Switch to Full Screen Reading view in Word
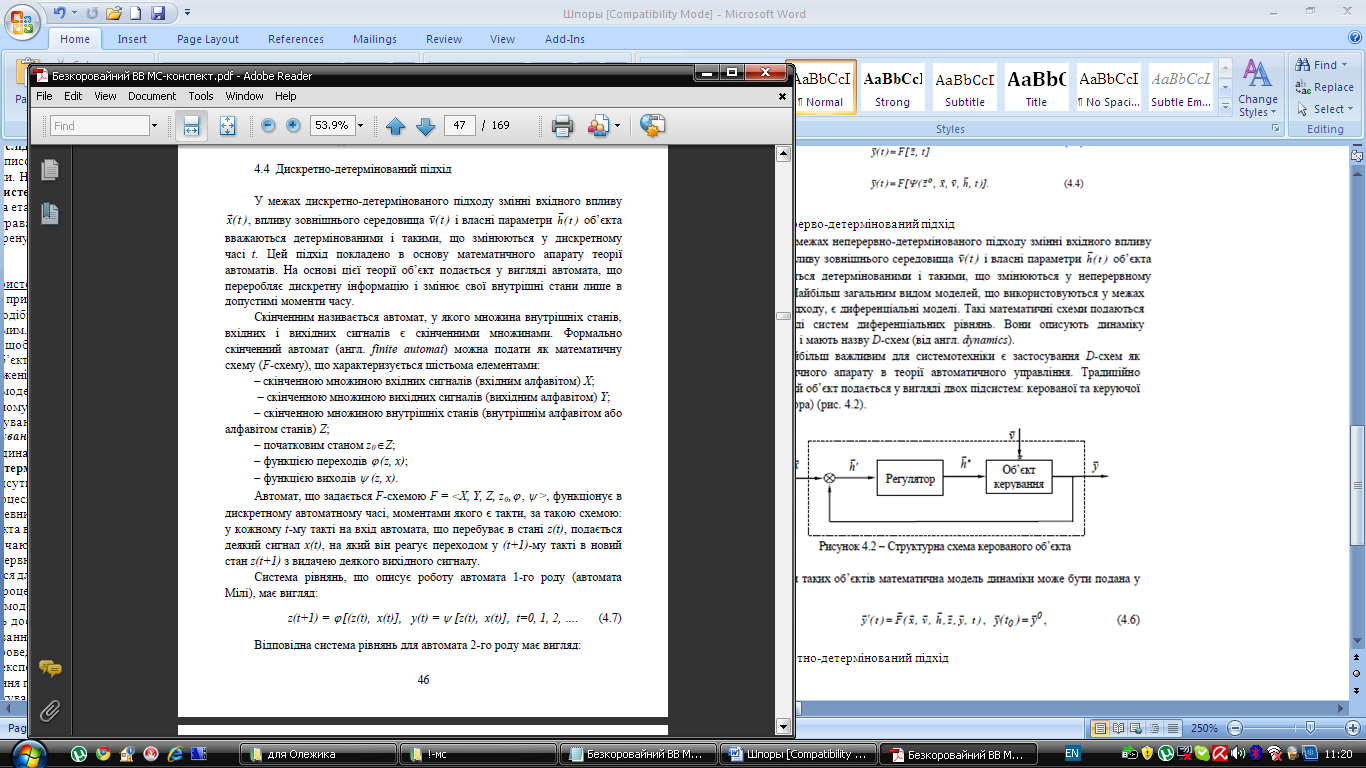 coord(1120,728)
